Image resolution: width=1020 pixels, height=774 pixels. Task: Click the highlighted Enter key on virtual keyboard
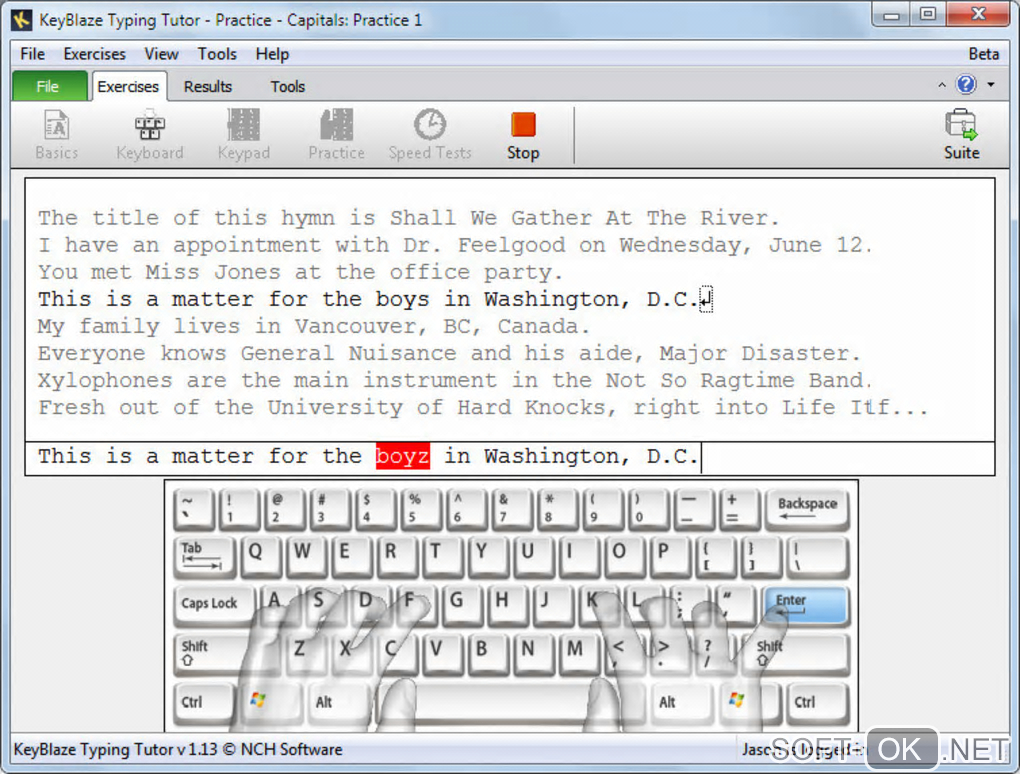806,605
